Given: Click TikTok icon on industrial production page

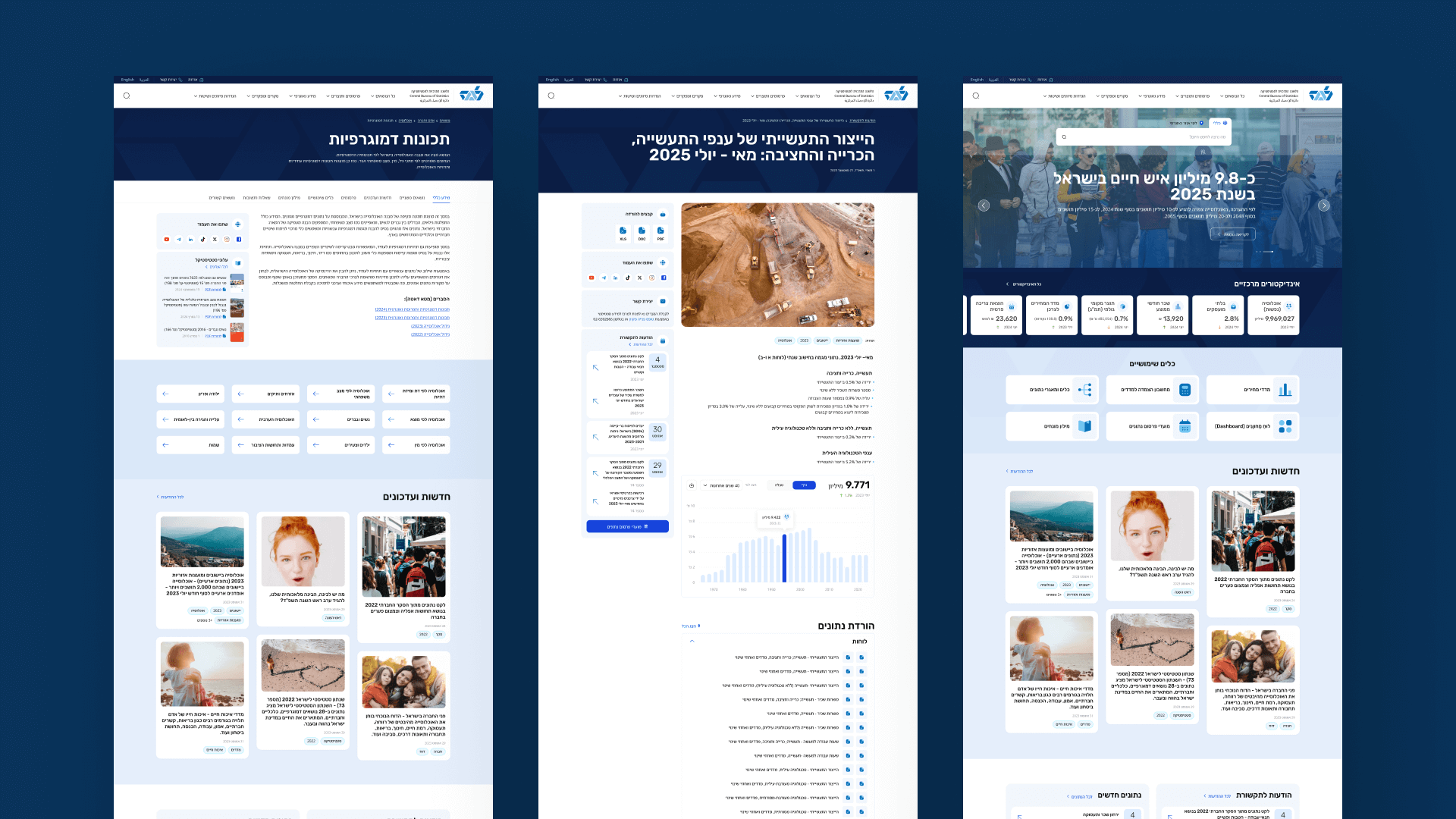Looking at the screenshot, I should (627, 278).
